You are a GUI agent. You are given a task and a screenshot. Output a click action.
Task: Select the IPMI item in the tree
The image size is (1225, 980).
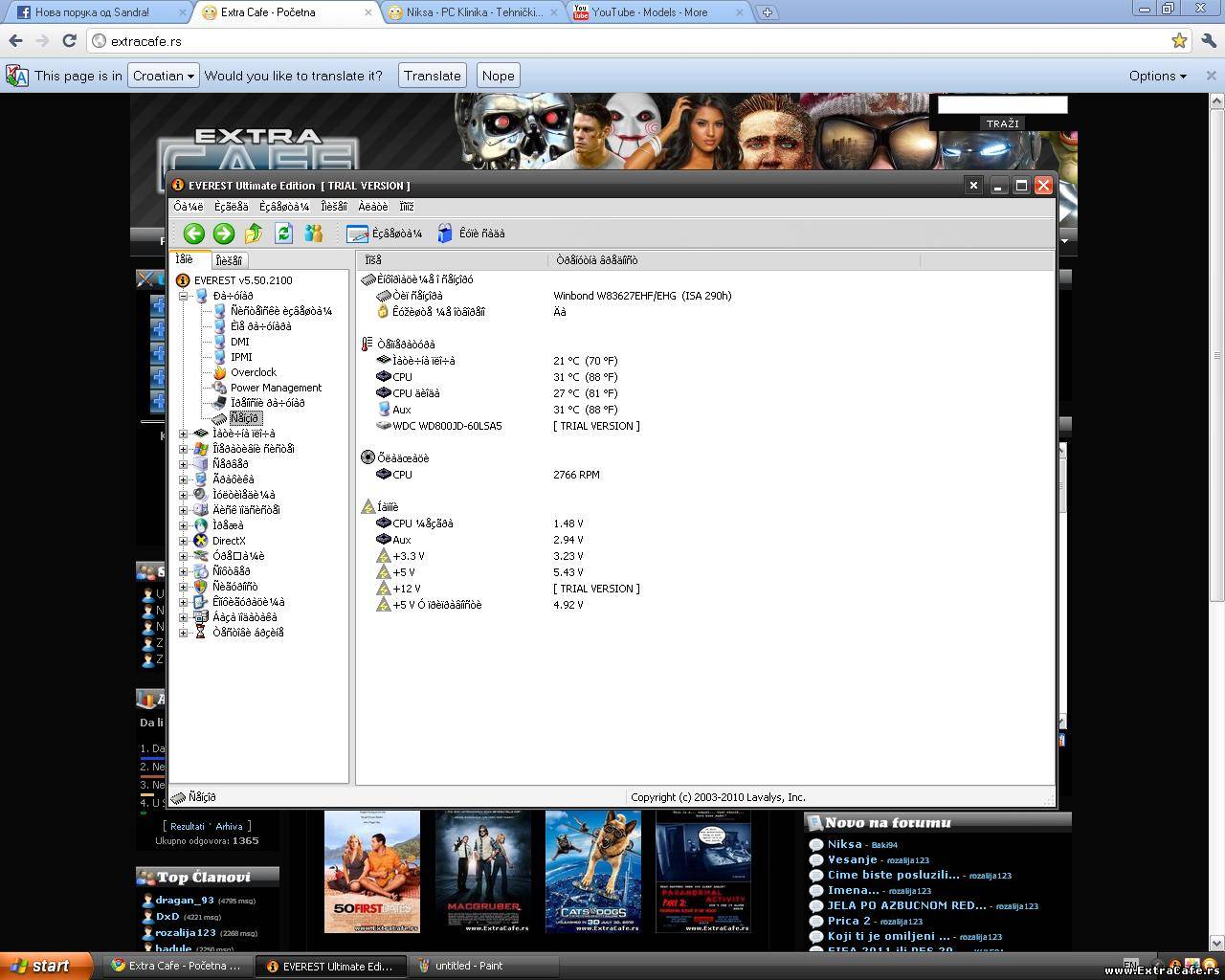[240, 357]
